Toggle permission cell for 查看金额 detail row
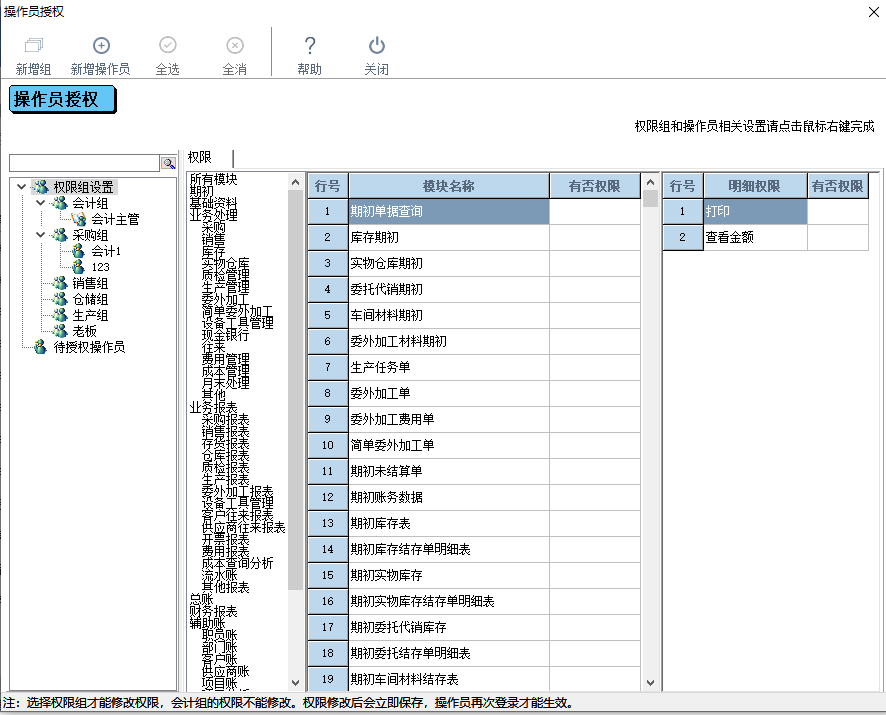This screenshot has height=715, width=886. point(837,238)
